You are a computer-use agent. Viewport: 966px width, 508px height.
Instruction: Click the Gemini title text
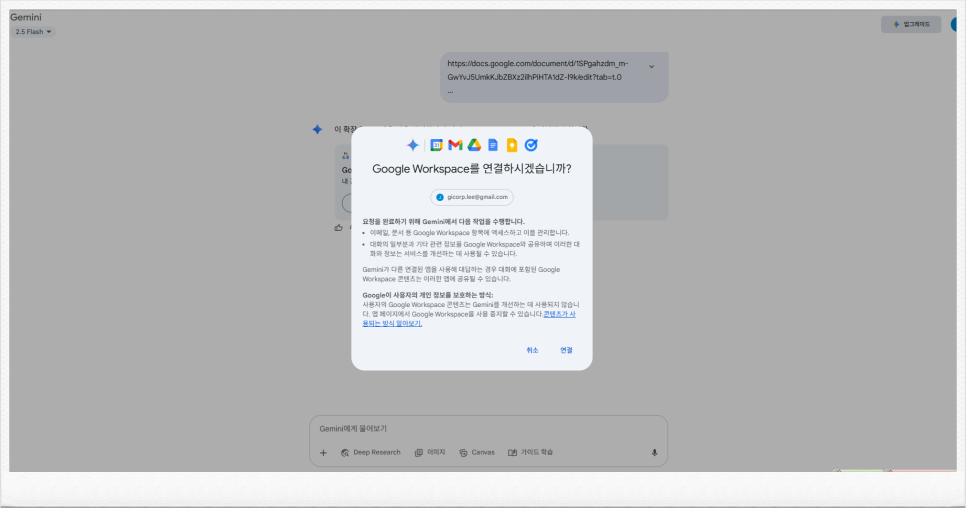(26, 17)
